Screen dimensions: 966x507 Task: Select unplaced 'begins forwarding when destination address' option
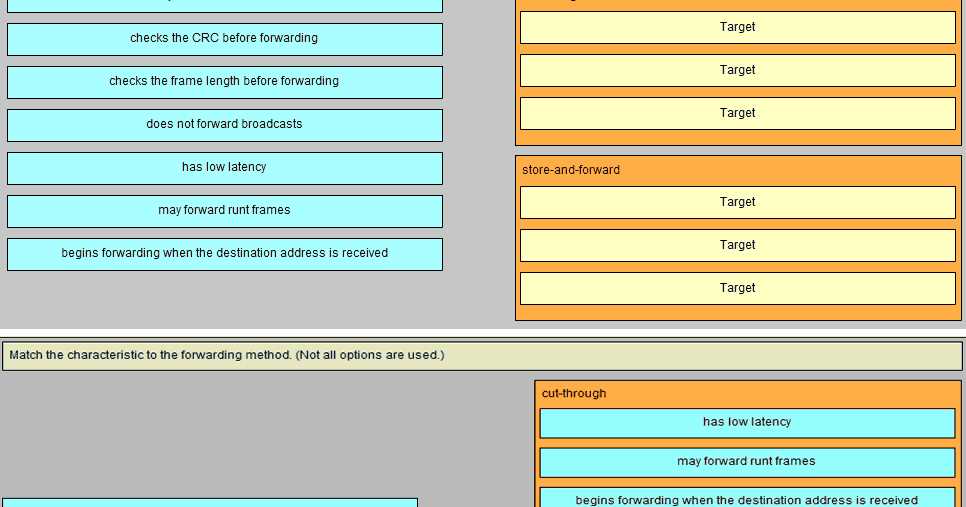point(225,254)
